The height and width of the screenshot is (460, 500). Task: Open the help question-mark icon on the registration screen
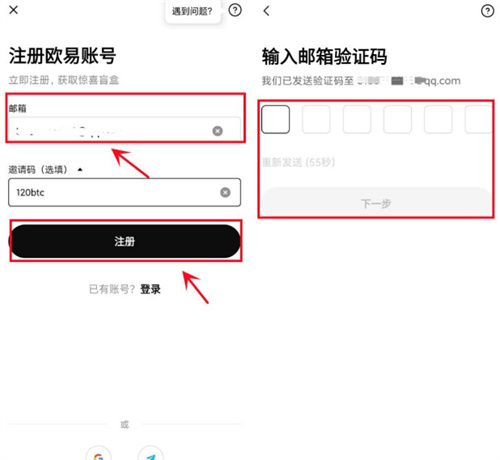pos(235,10)
